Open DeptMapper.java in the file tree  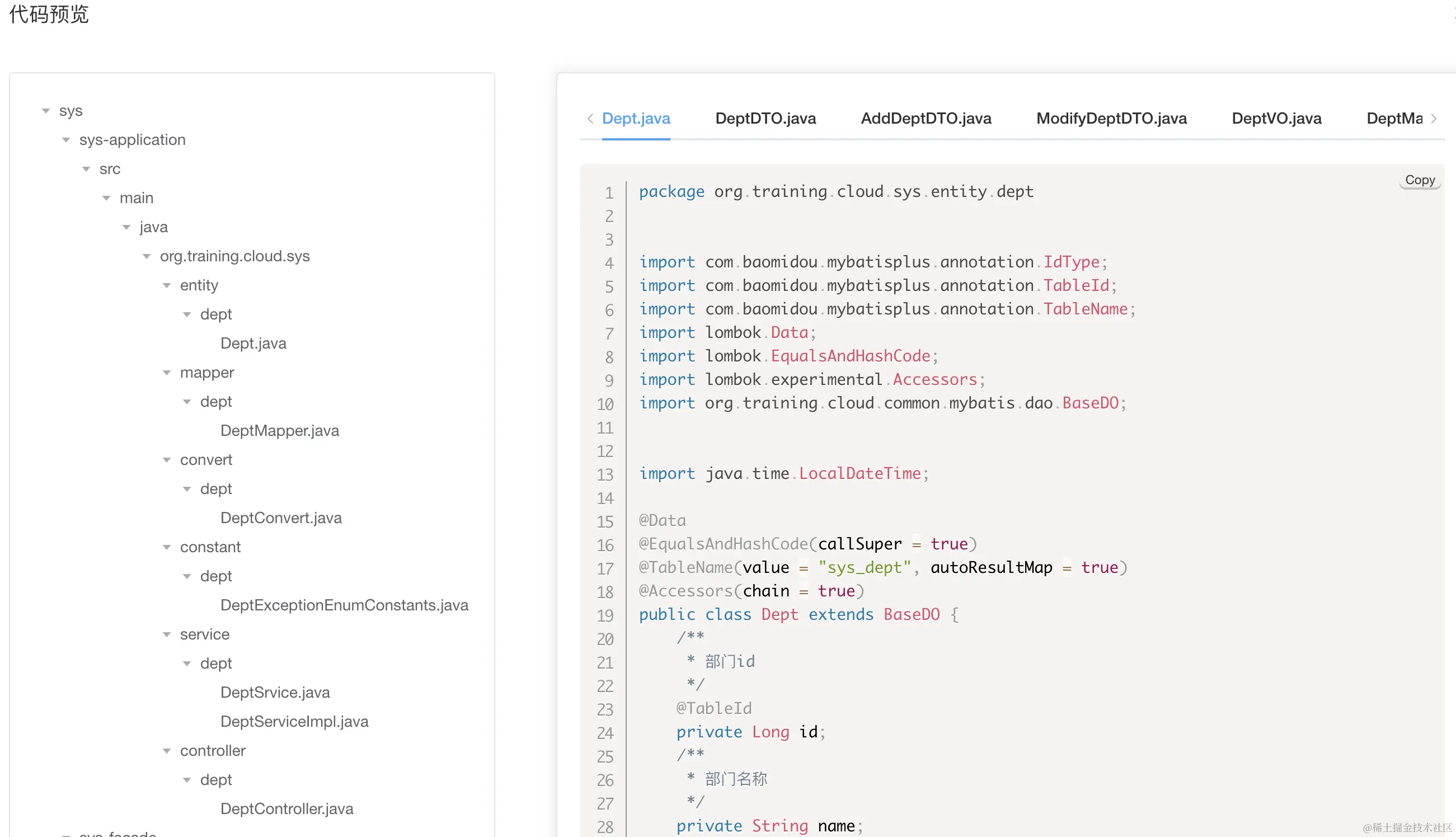279,431
